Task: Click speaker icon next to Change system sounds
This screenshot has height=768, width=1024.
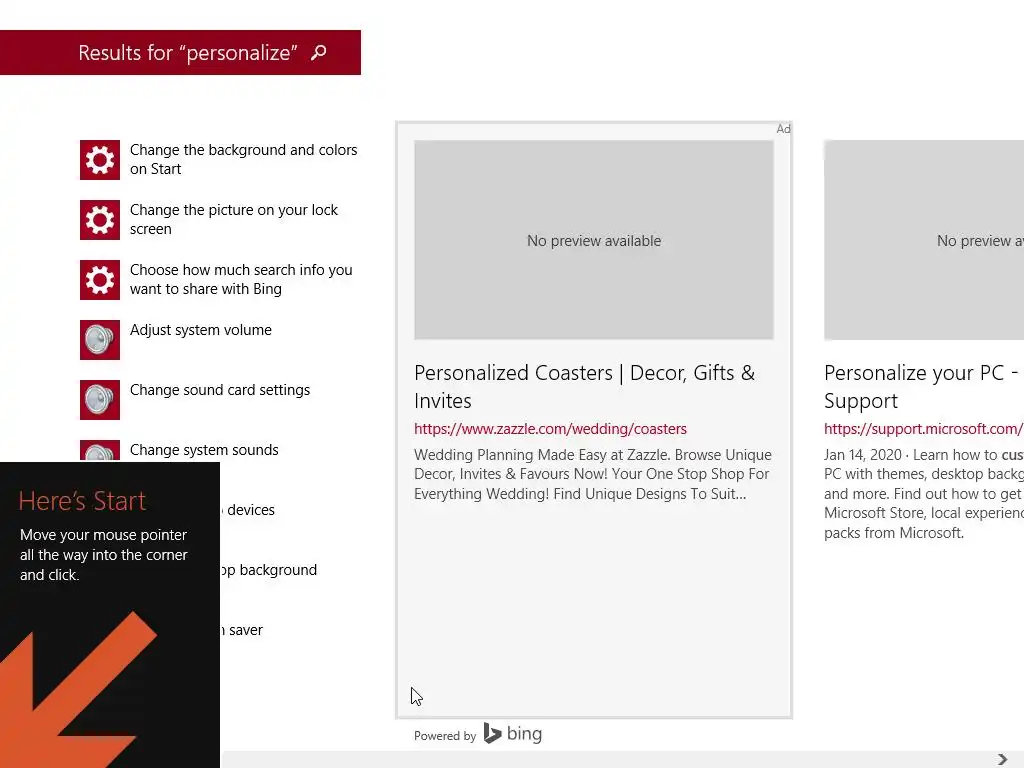Action: pyautogui.click(x=100, y=451)
